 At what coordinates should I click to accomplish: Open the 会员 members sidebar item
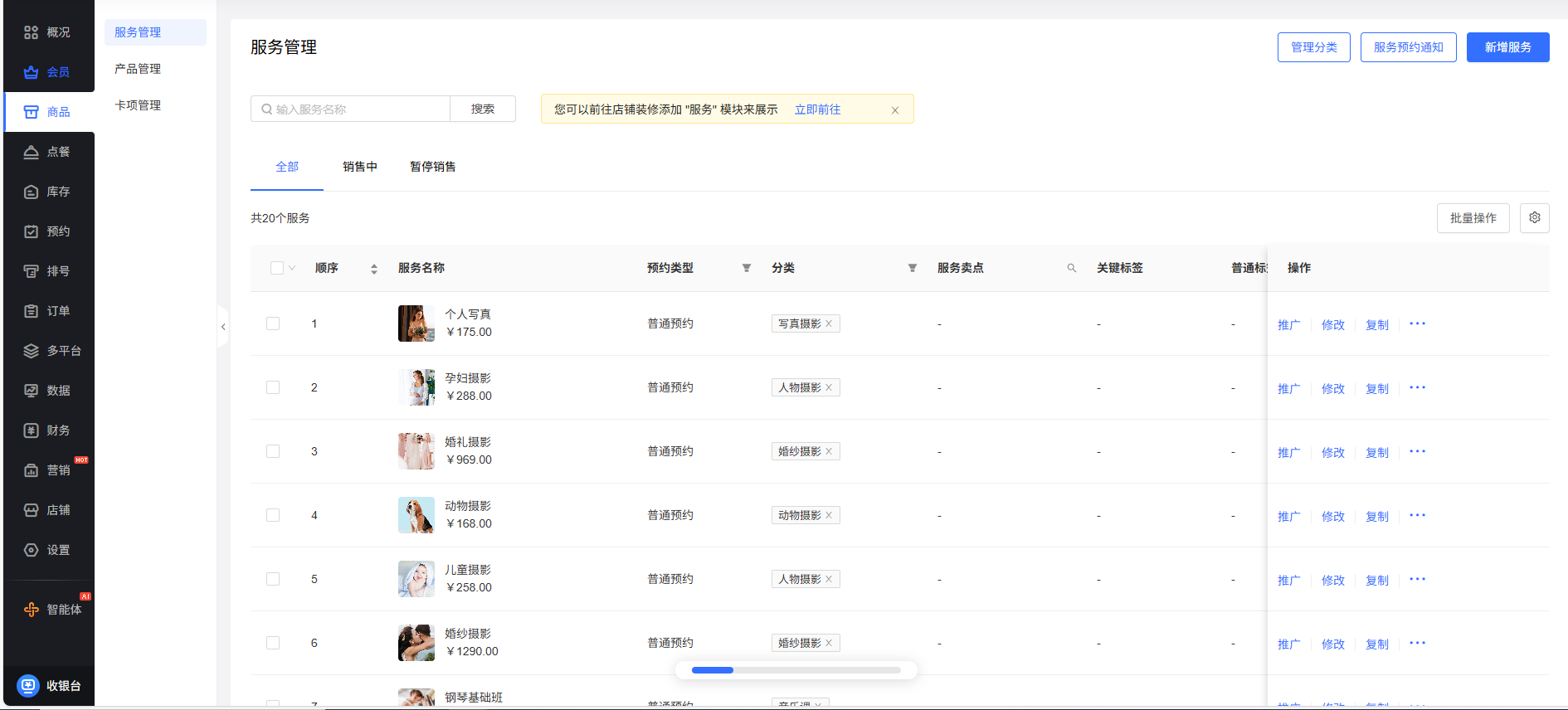[49, 72]
